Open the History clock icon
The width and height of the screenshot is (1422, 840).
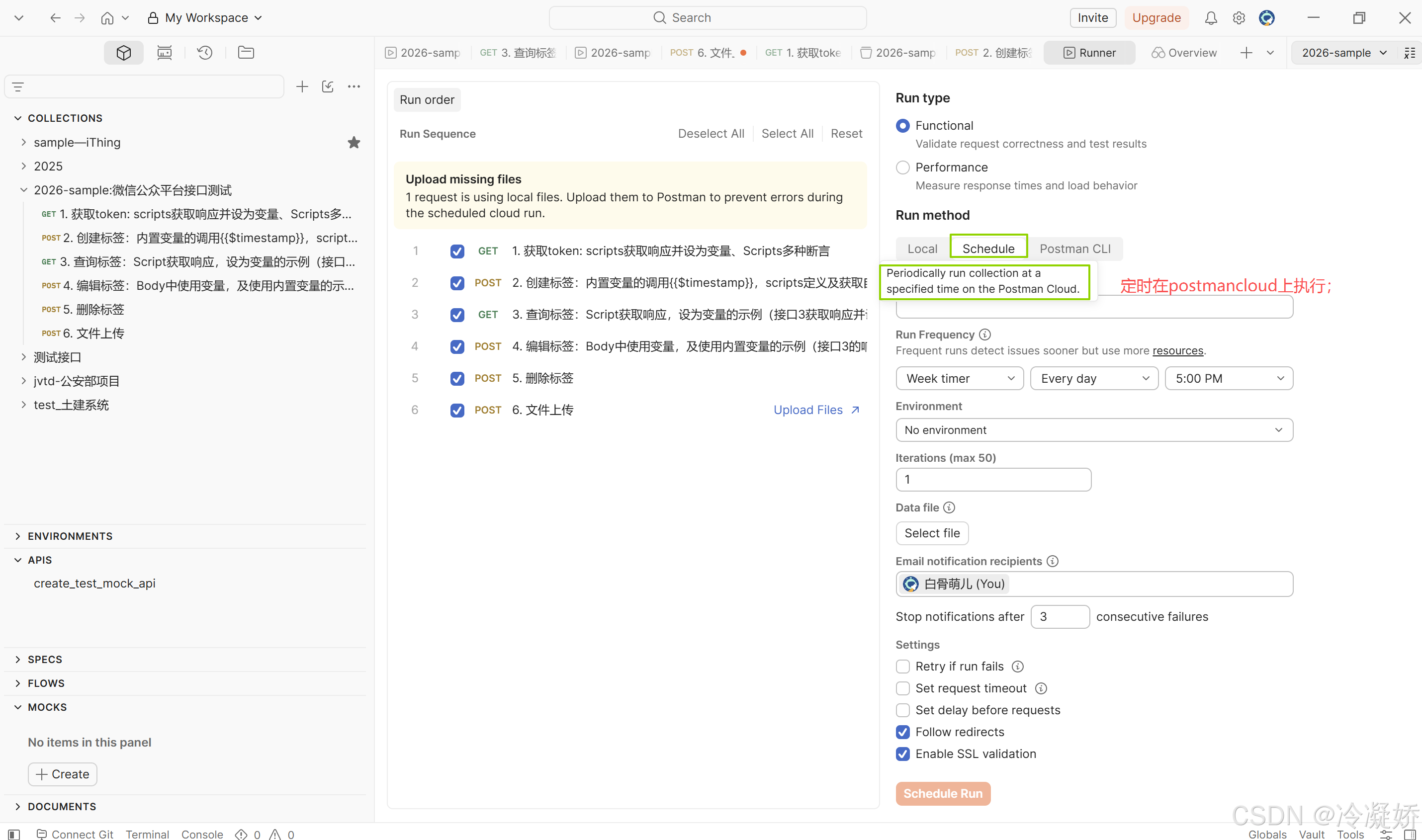pos(205,53)
